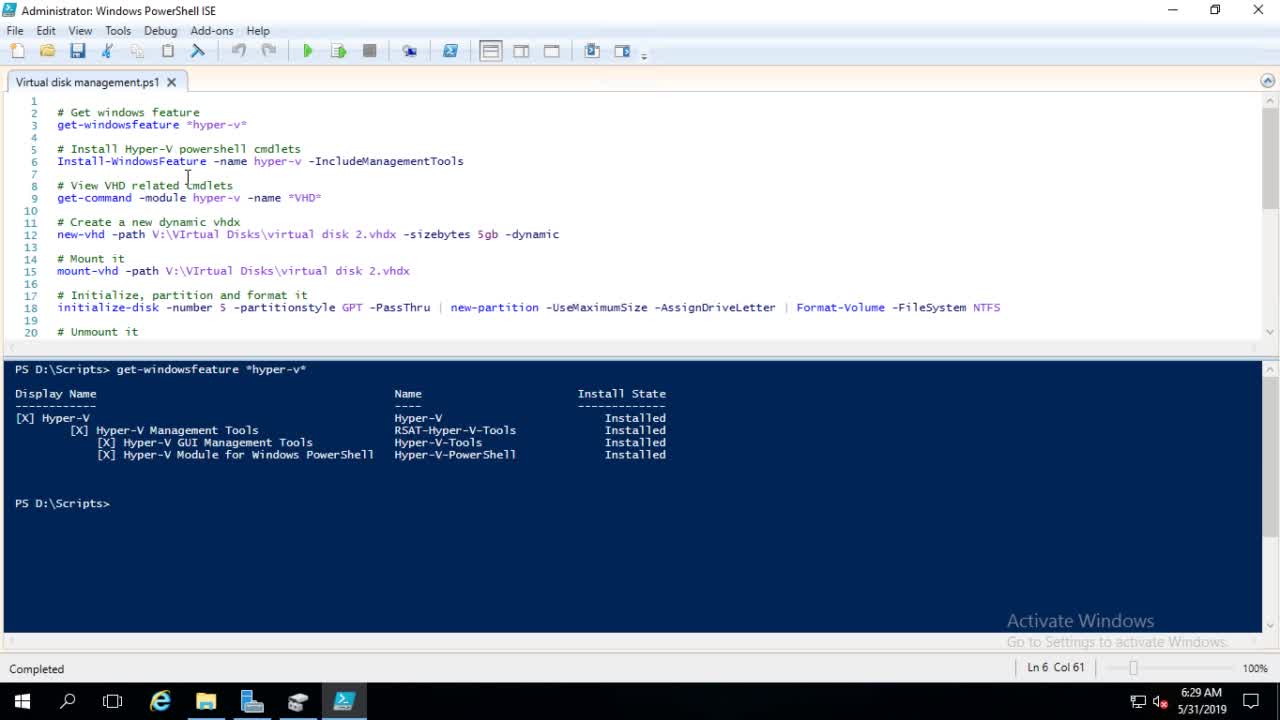Click the mount-vhd command on line 15
The image size is (1280, 720).
[x=87, y=271]
